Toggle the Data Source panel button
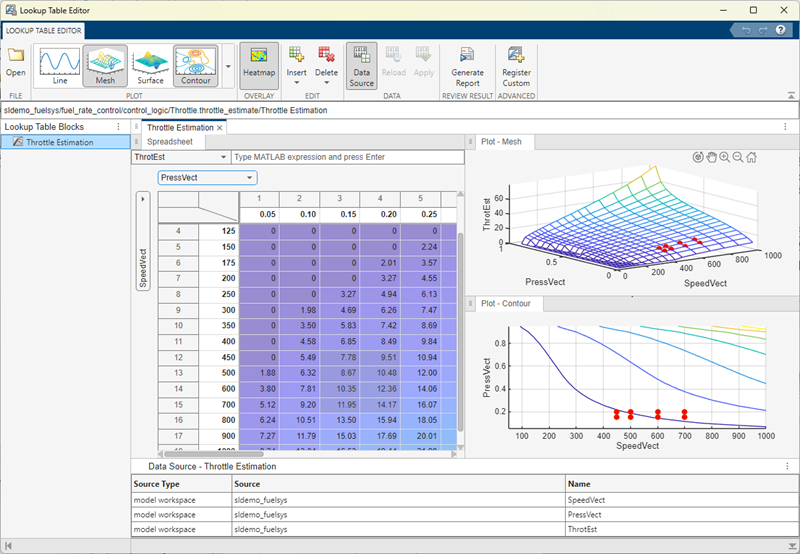The height and width of the screenshot is (554, 800). [362, 65]
